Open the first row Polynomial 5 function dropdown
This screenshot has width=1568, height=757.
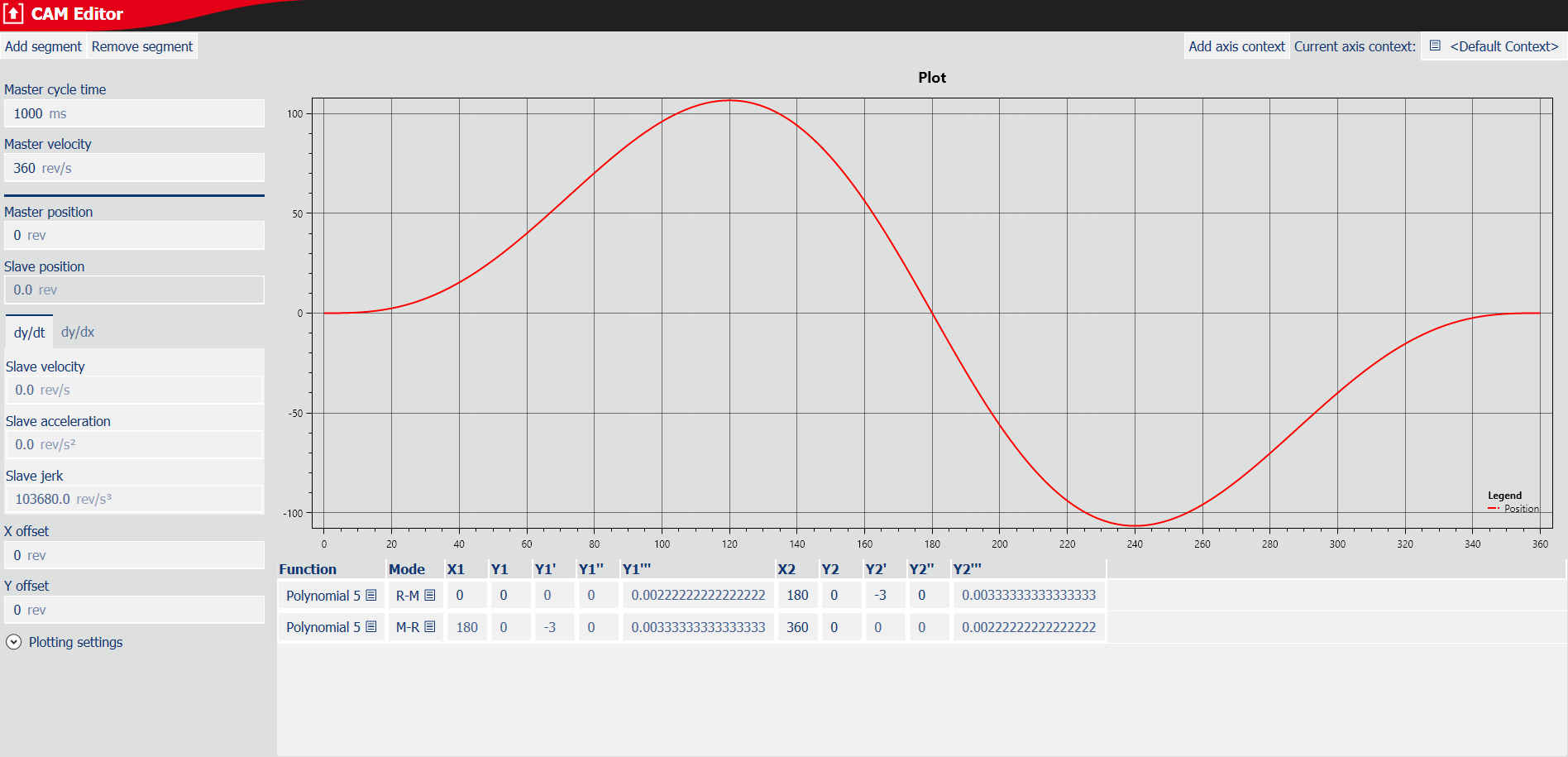tap(323, 596)
